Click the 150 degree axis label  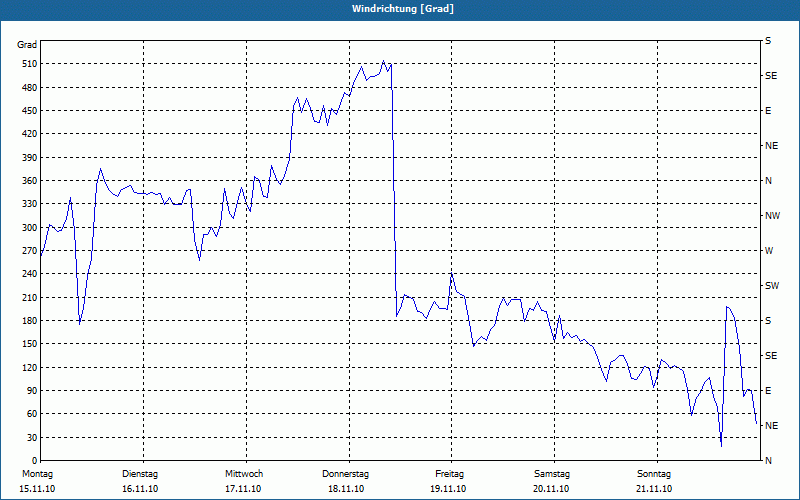(x=30, y=343)
